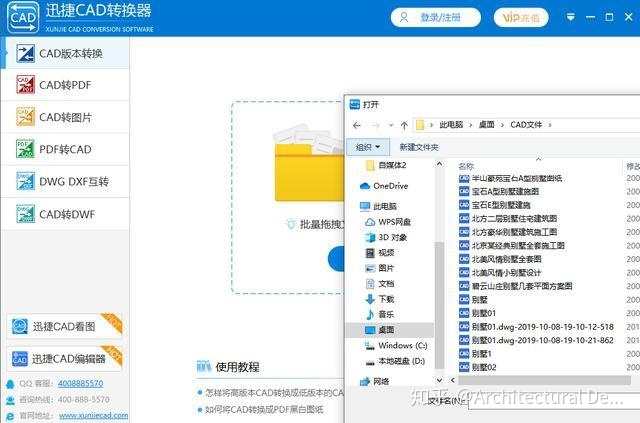Select OneDrive in the navigation pane
Viewport: 640px width, 423px height.
click(384, 186)
